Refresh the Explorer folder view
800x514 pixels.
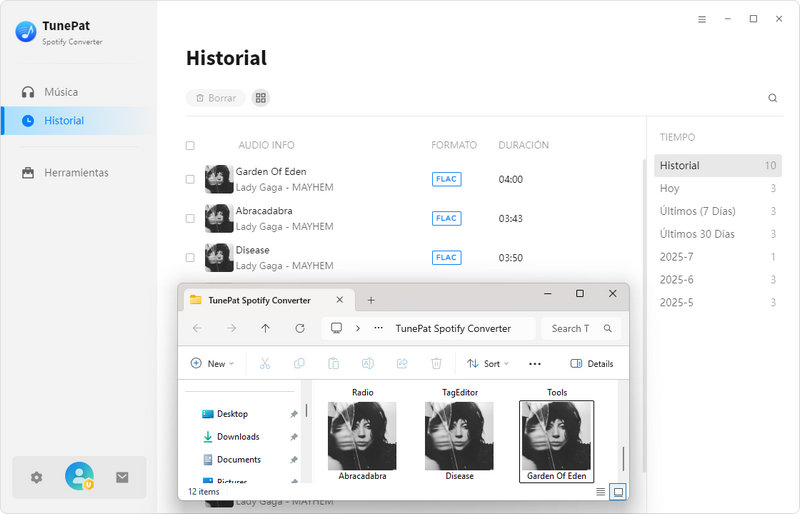click(x=300, y=329)
